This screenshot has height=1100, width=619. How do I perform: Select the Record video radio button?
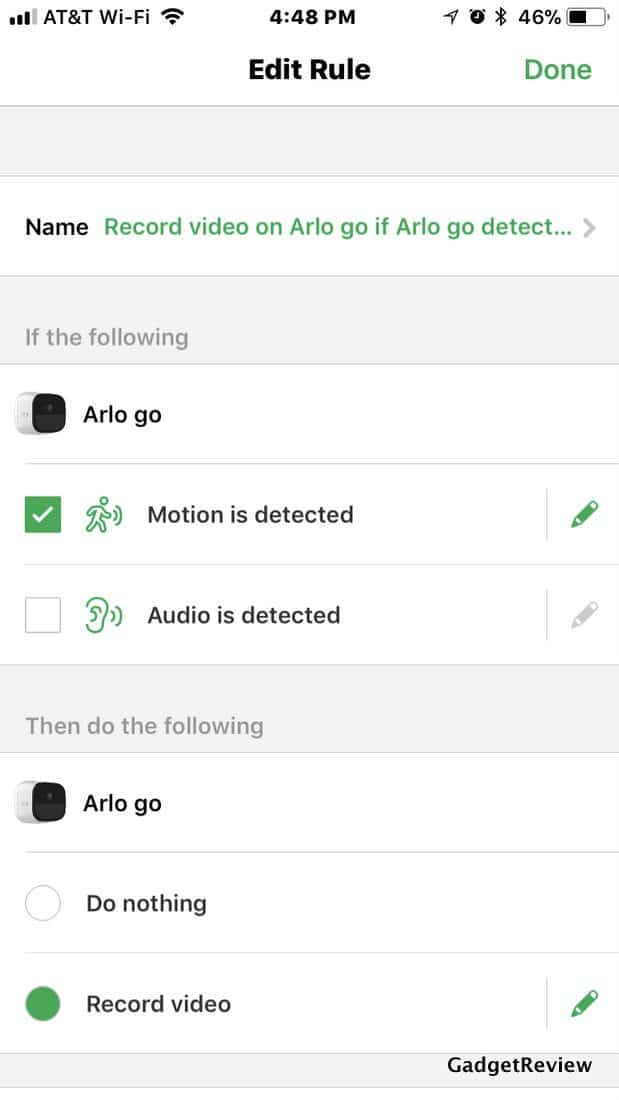(43, 1003)
